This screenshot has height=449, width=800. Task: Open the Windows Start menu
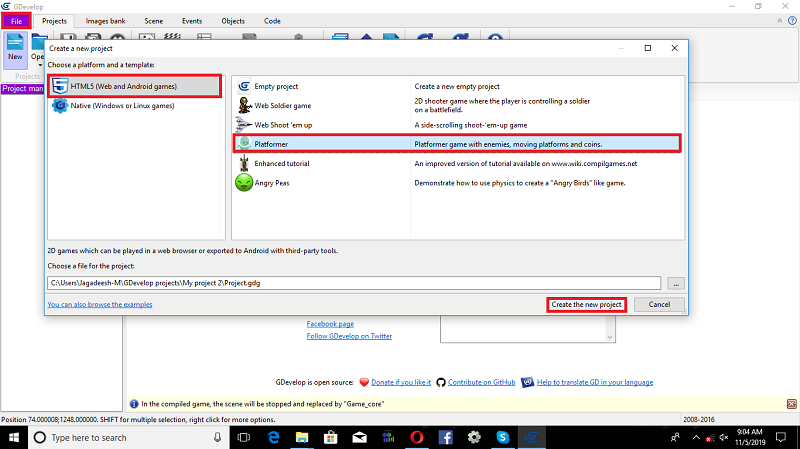pyautogui.click(x=14, y=438)
